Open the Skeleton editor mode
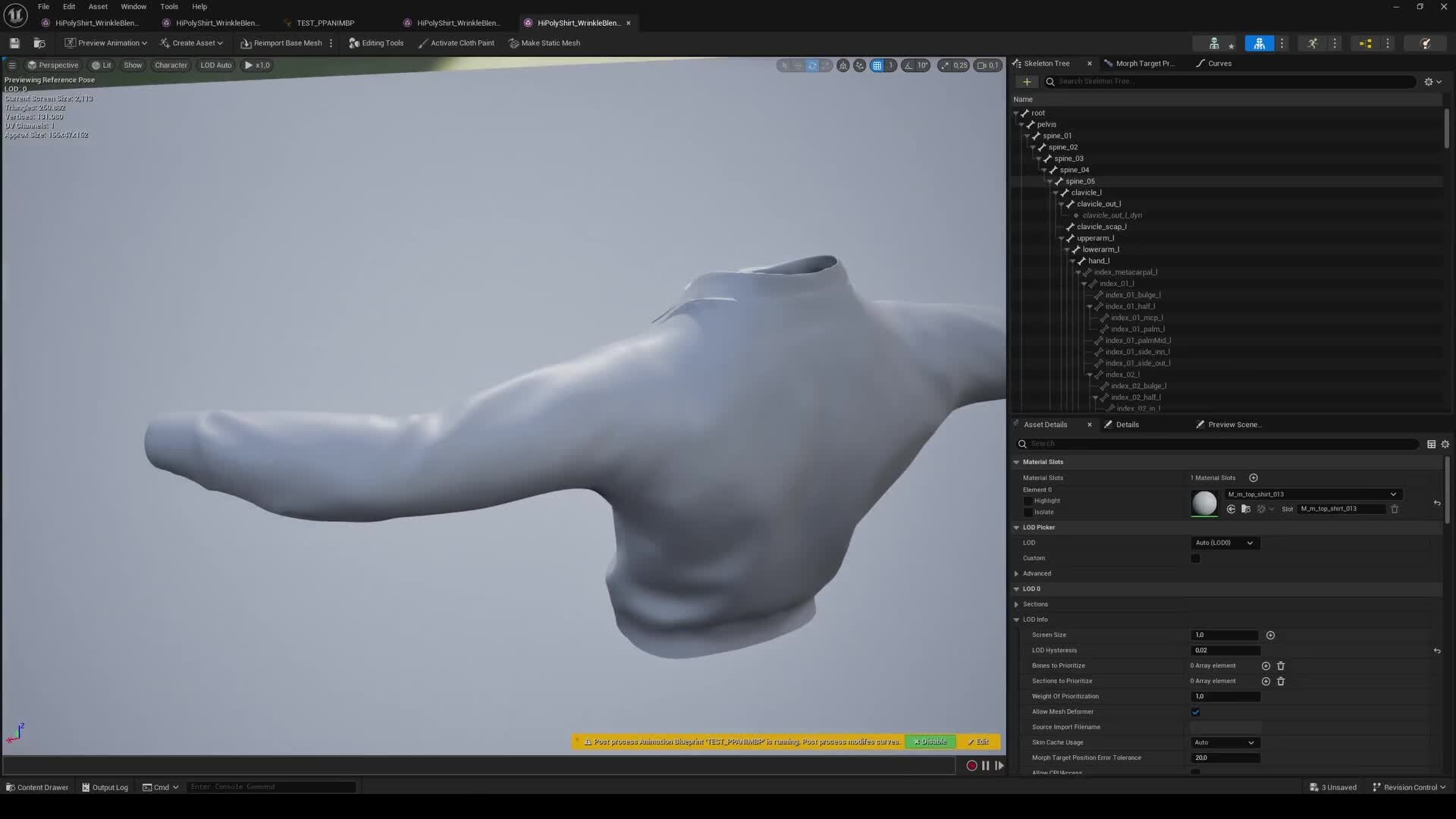 1213,43
